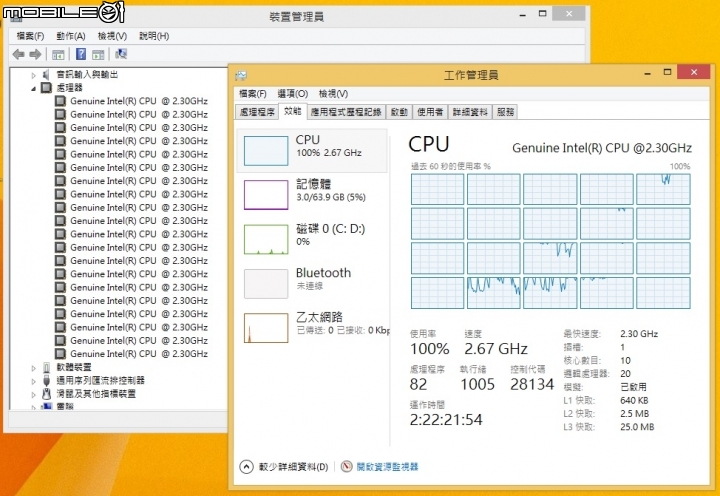720x496 pixels.
Task: Click Forward arrow in Device Manager toolbar
Action: [x=35, y=55]
